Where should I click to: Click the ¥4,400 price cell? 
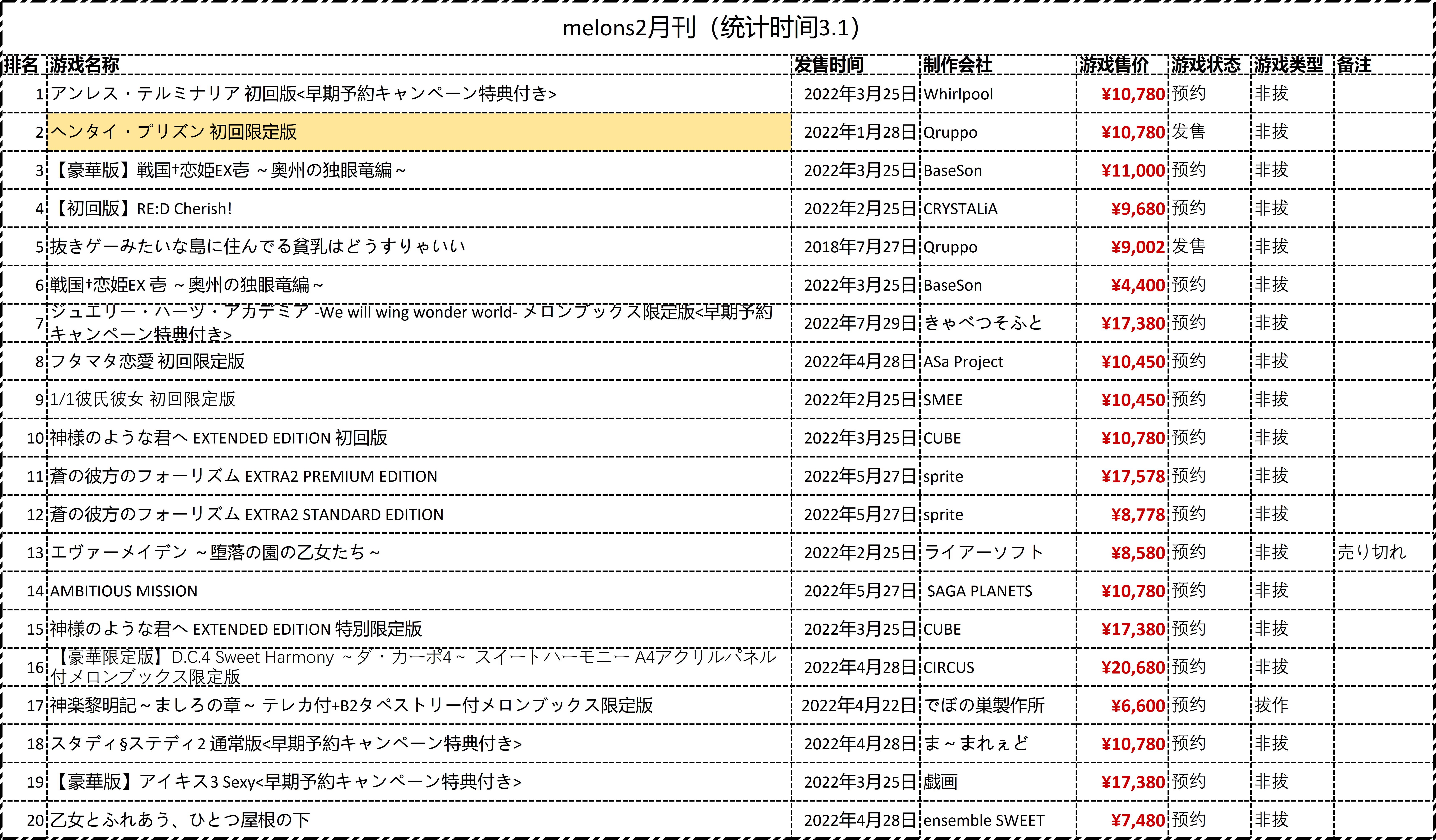1122,284
